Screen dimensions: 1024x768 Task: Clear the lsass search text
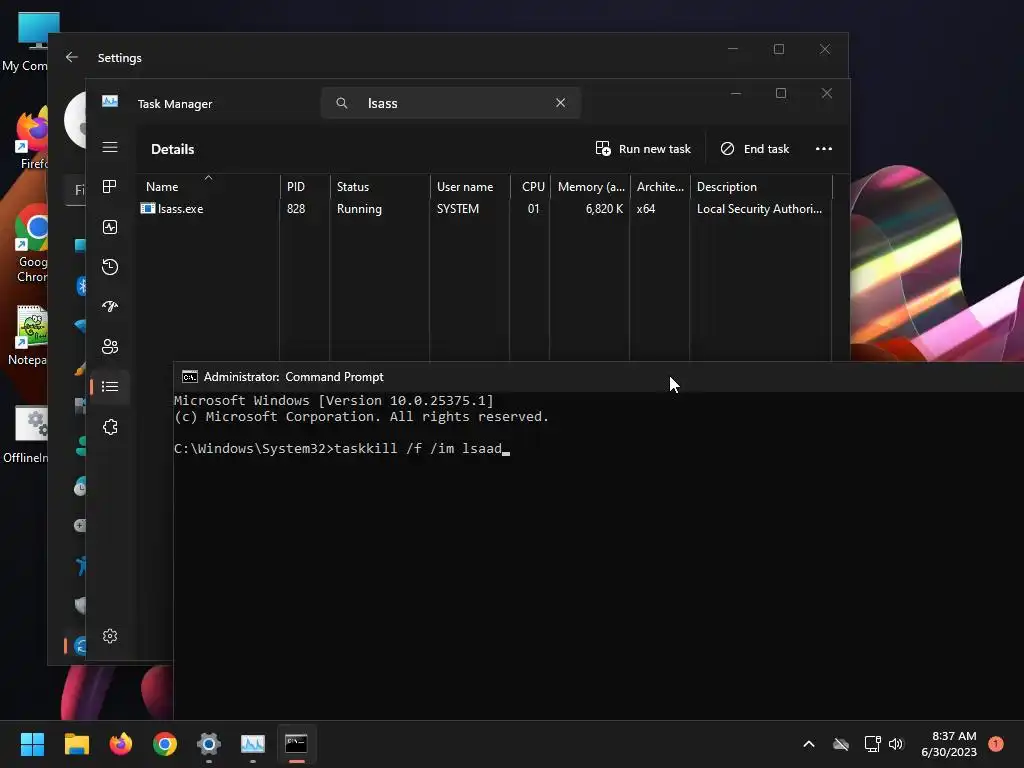(560, 103)
